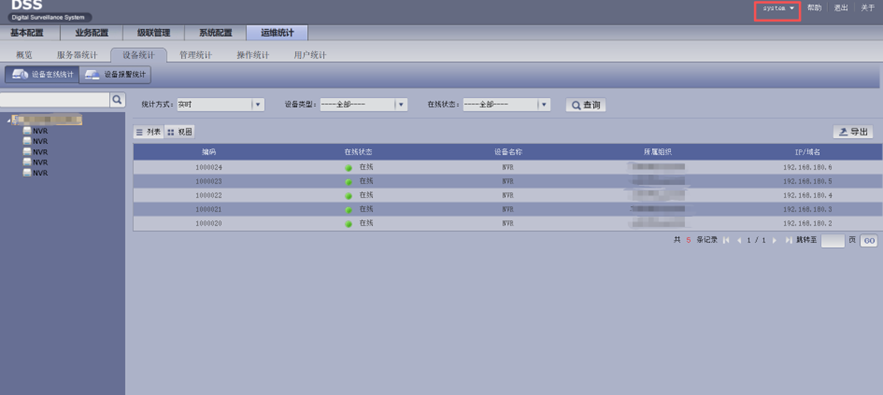The image size is (883, 395).
Task: Open the 帮助 help link
Action: click(814, 8)
